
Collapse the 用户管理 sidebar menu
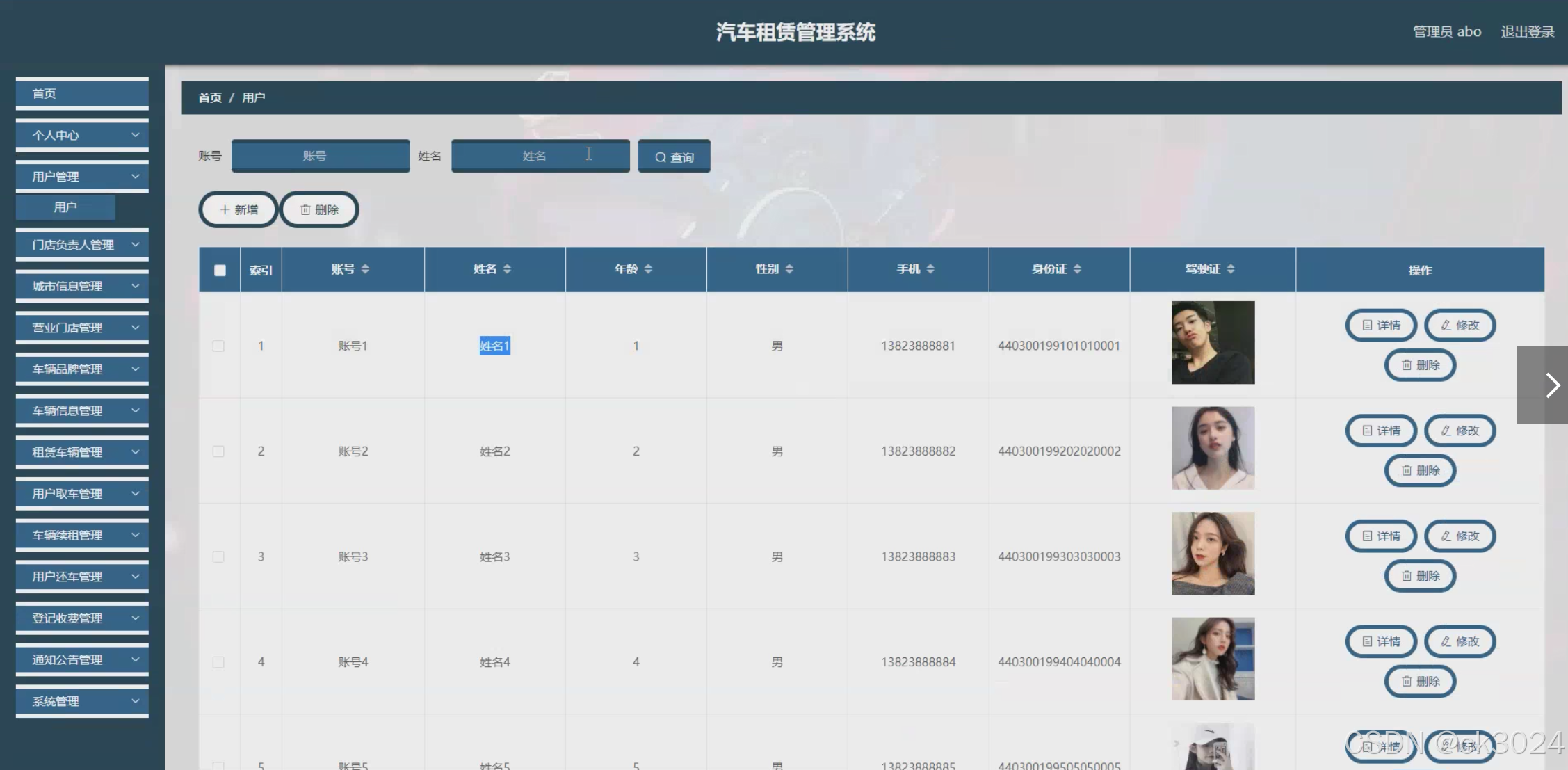click(82, 177)
